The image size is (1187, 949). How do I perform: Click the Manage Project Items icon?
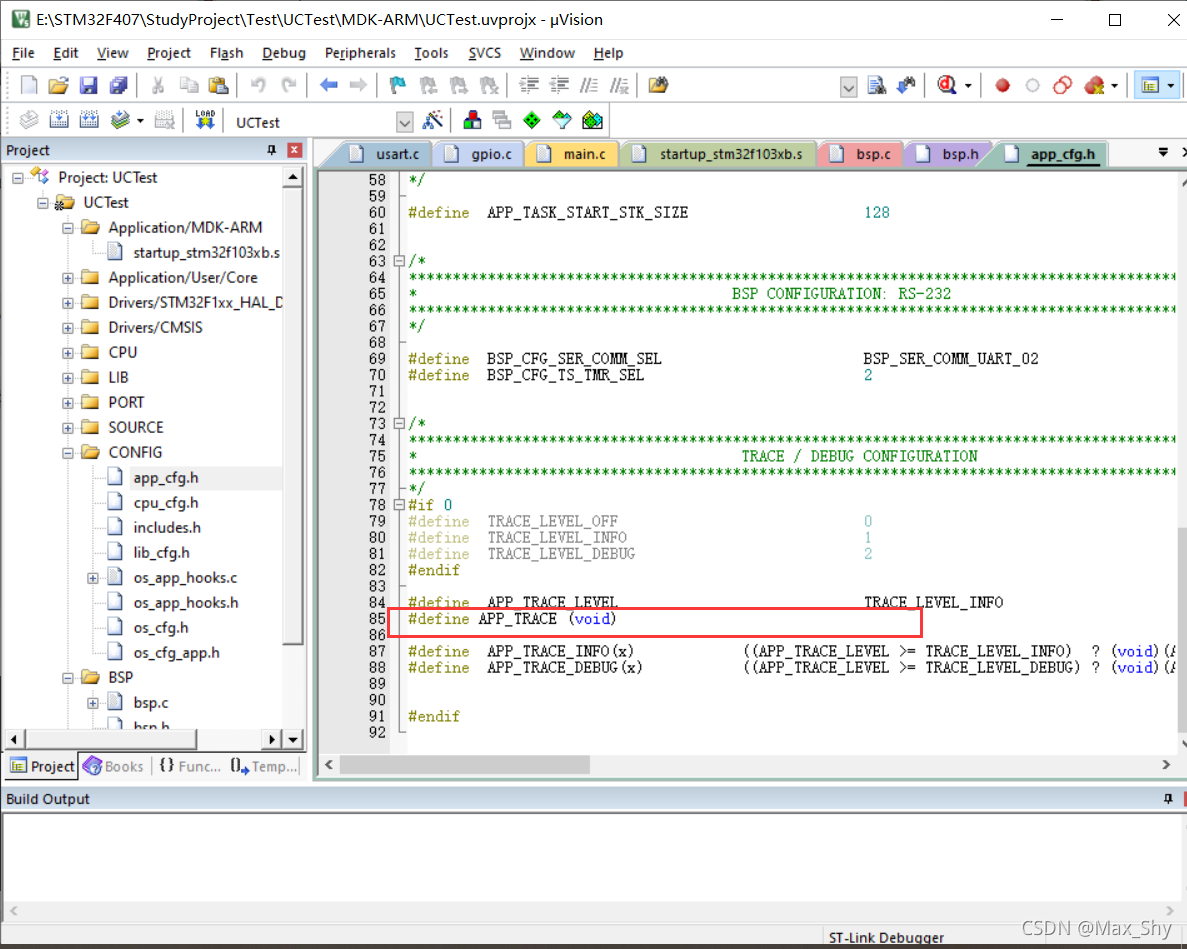tap(472, 120)
